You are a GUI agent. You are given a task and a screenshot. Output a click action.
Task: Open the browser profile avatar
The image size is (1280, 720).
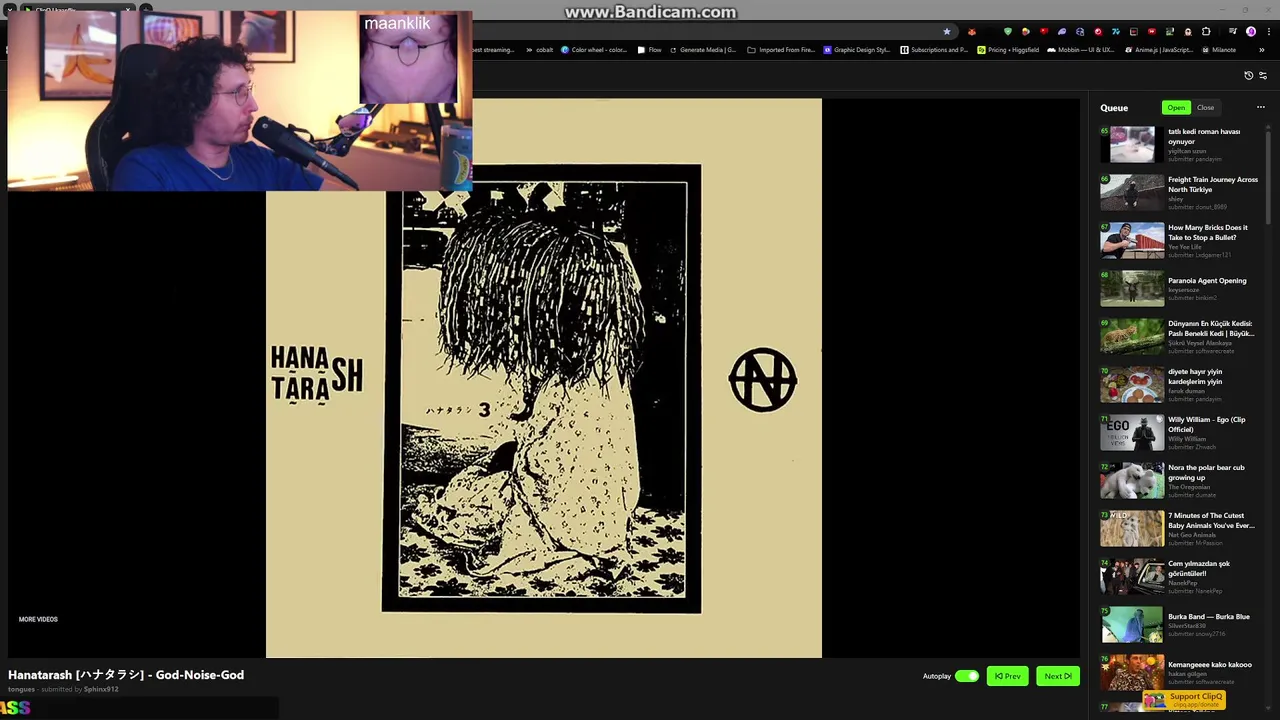click(x=1250, y=31)
